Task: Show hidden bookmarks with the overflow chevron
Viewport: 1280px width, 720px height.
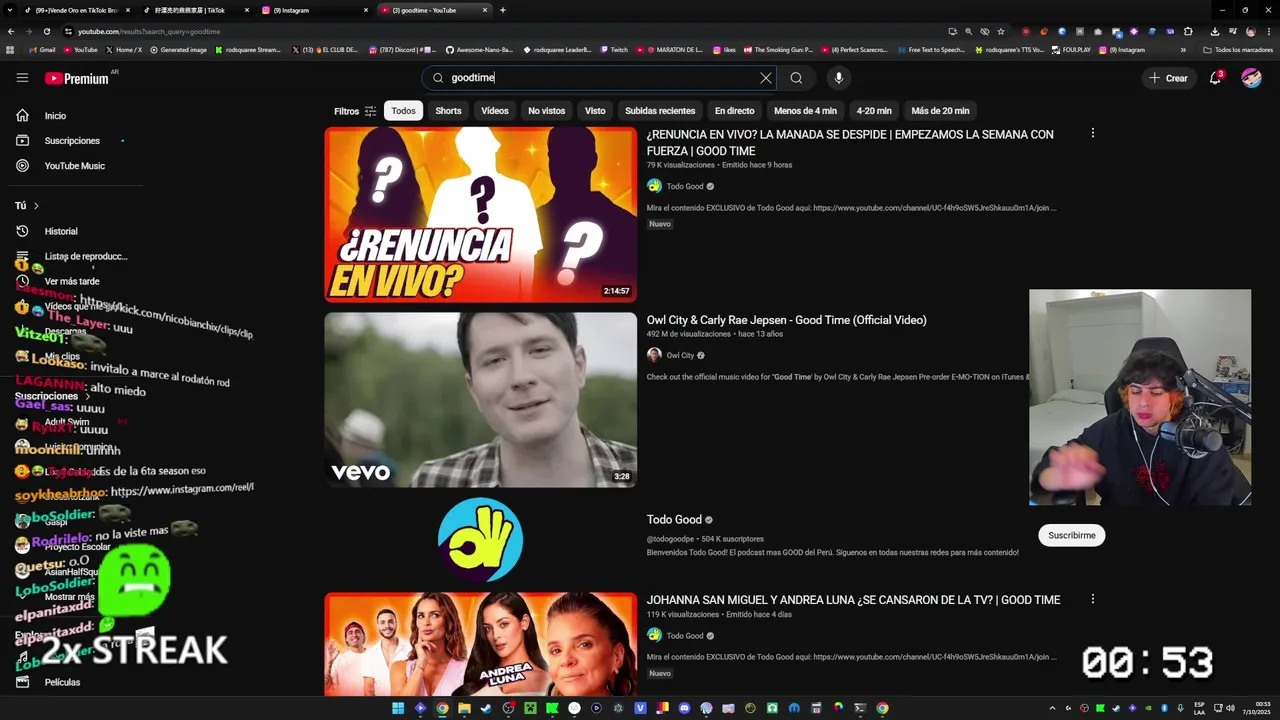Action: [x=1183, y=49]
